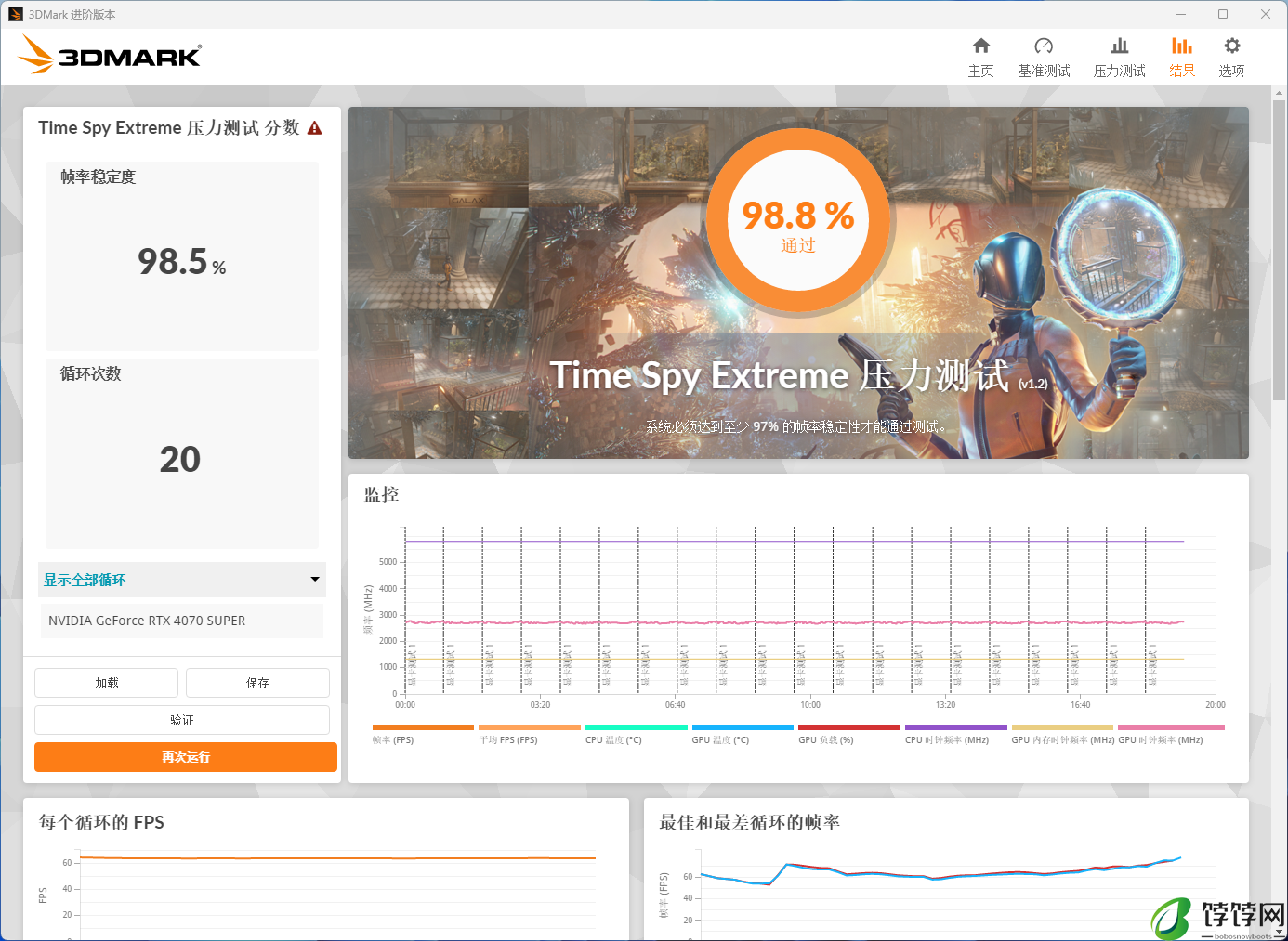Viewport: 1288px width, 941px height.
Task: Open the 选项 options gear icon
Action: click(1232, 46)
